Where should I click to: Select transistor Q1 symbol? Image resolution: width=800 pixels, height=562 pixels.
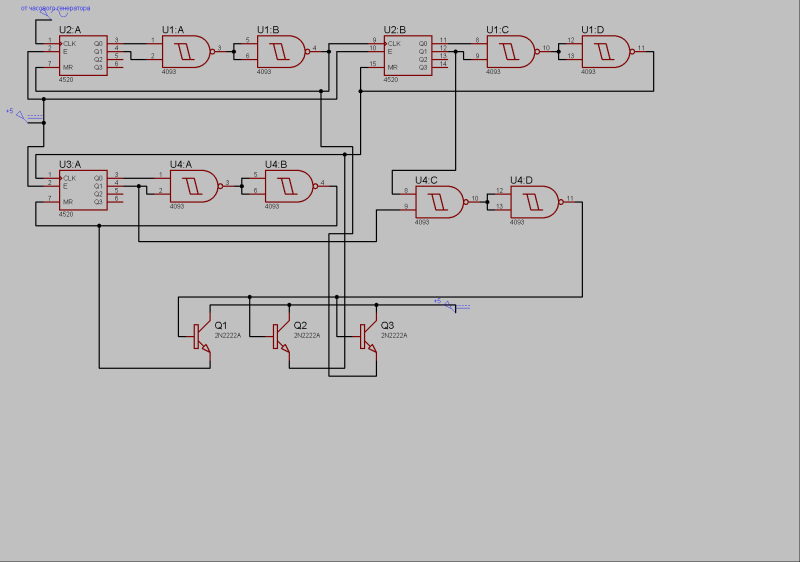(202, 337)
